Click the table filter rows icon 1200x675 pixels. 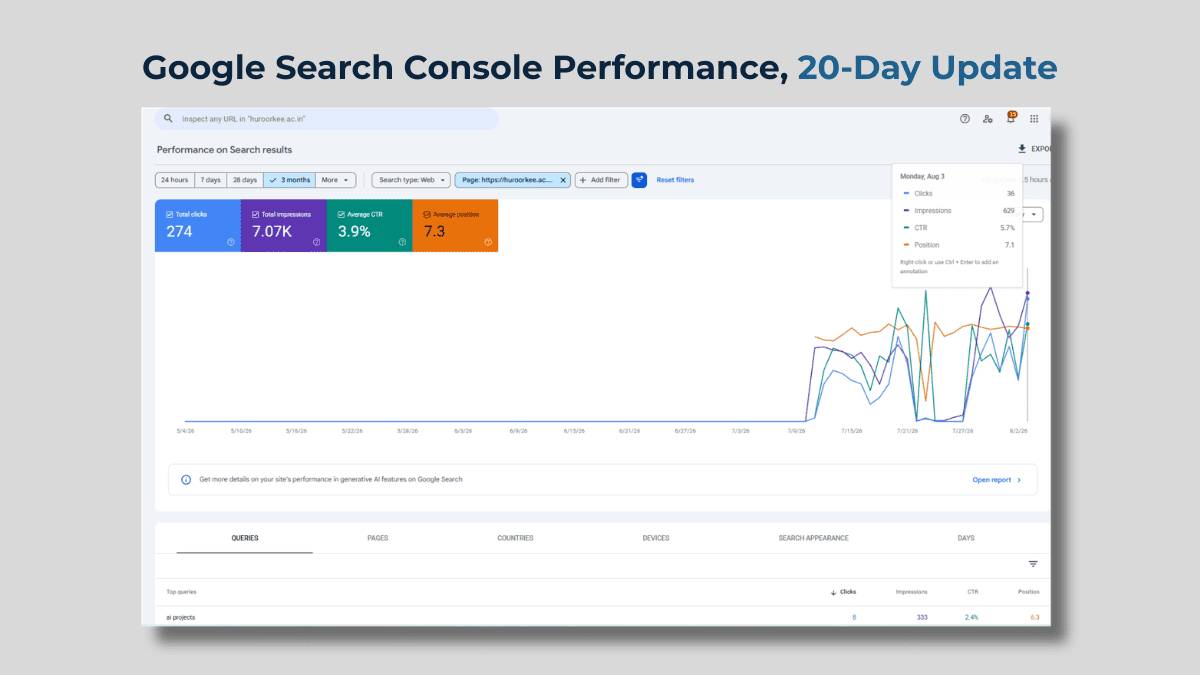click(x=1033, y=564)
